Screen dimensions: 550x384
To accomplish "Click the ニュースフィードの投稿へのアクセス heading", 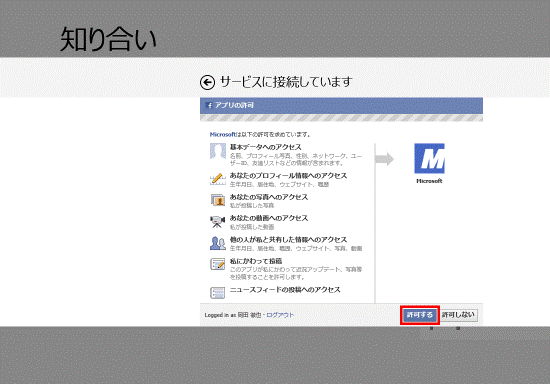I will (x=285, y=290).
